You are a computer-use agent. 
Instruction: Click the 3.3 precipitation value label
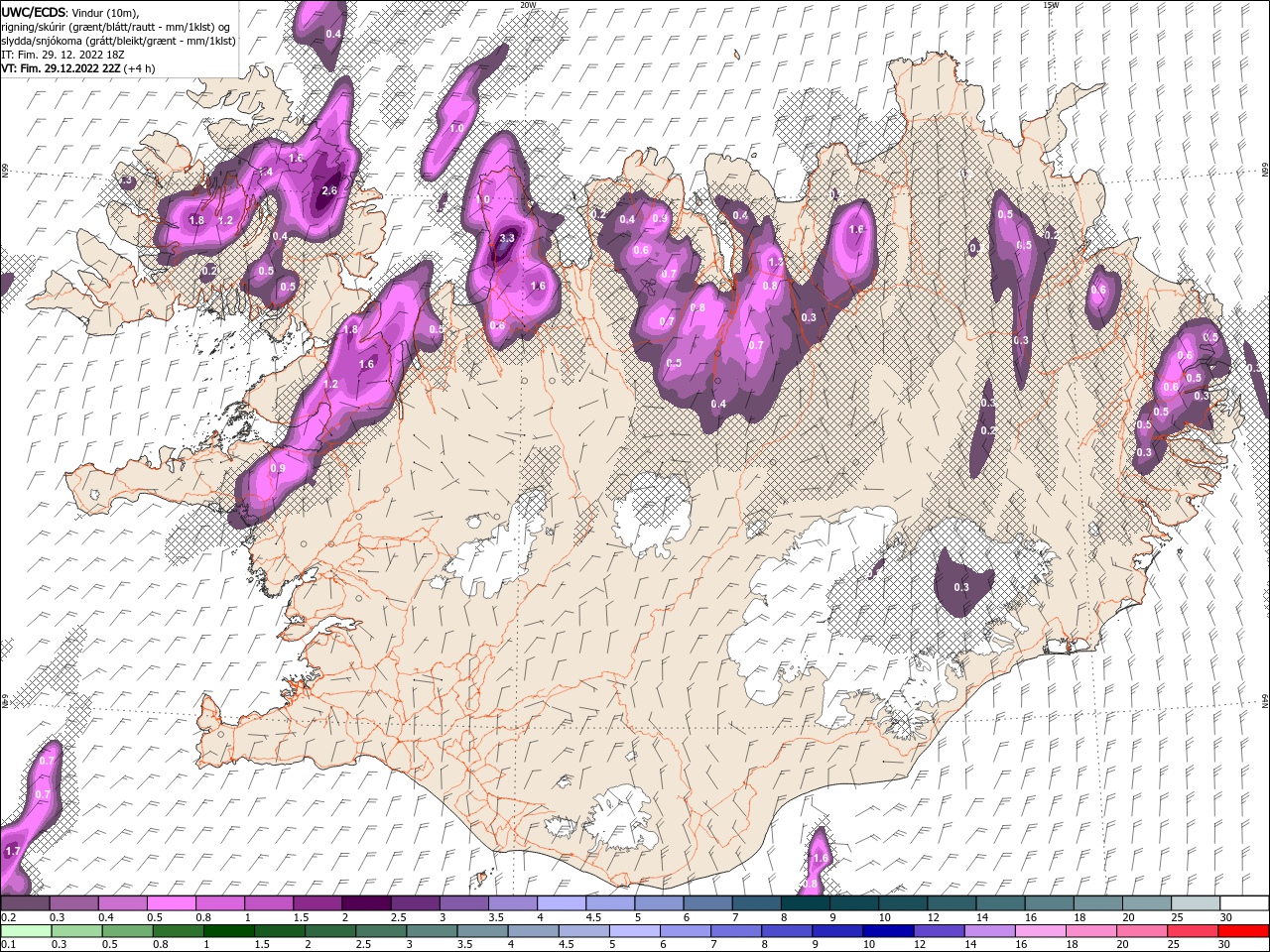click(507, 238)
